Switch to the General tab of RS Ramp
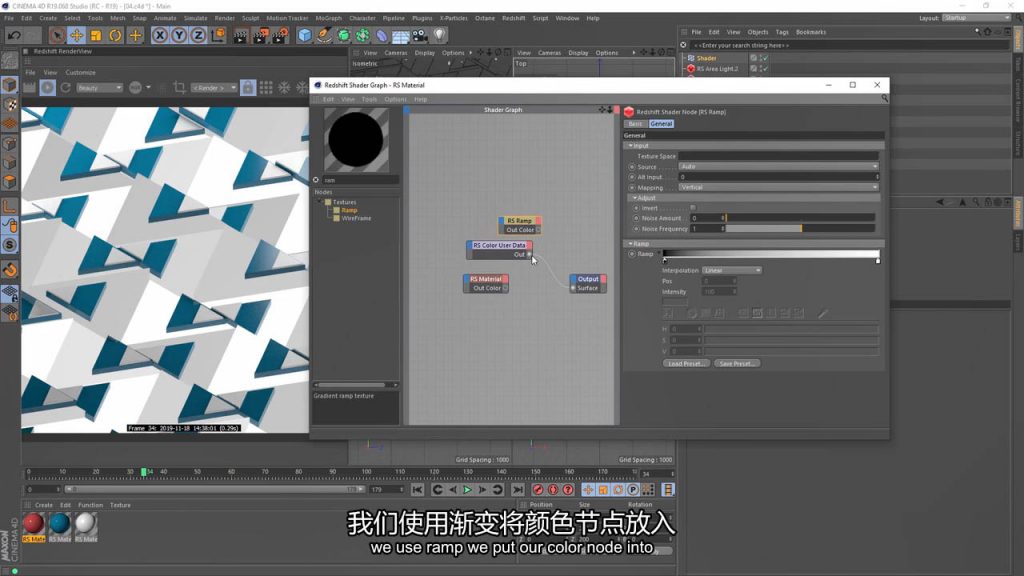Image resolution: width=1024 pixels, height=576 pixels. [661, 123]
